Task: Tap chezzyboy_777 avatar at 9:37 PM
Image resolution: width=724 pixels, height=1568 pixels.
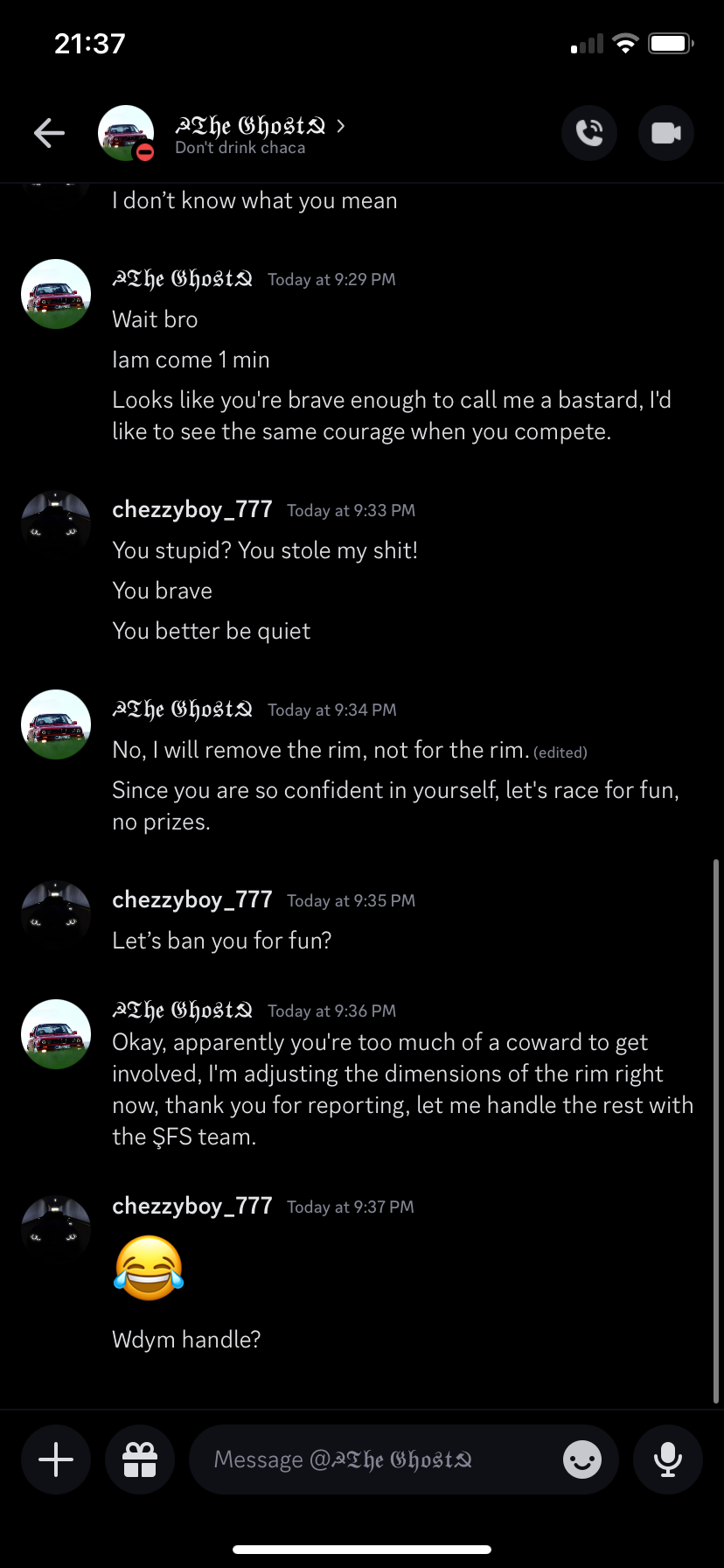Action: 56,1227
